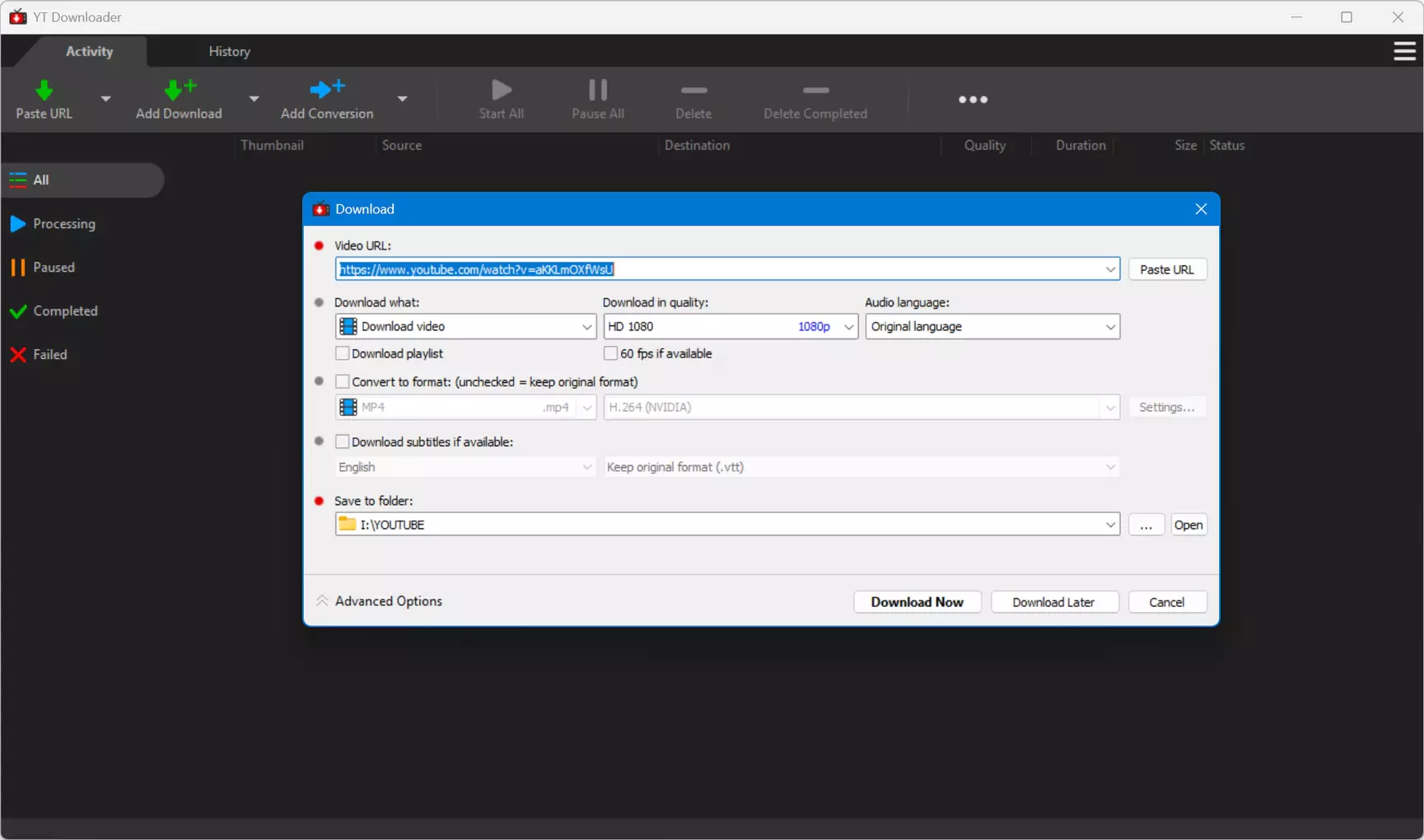
Task: Click the Paste URL button in dialog
Action: click(1167, 269)
